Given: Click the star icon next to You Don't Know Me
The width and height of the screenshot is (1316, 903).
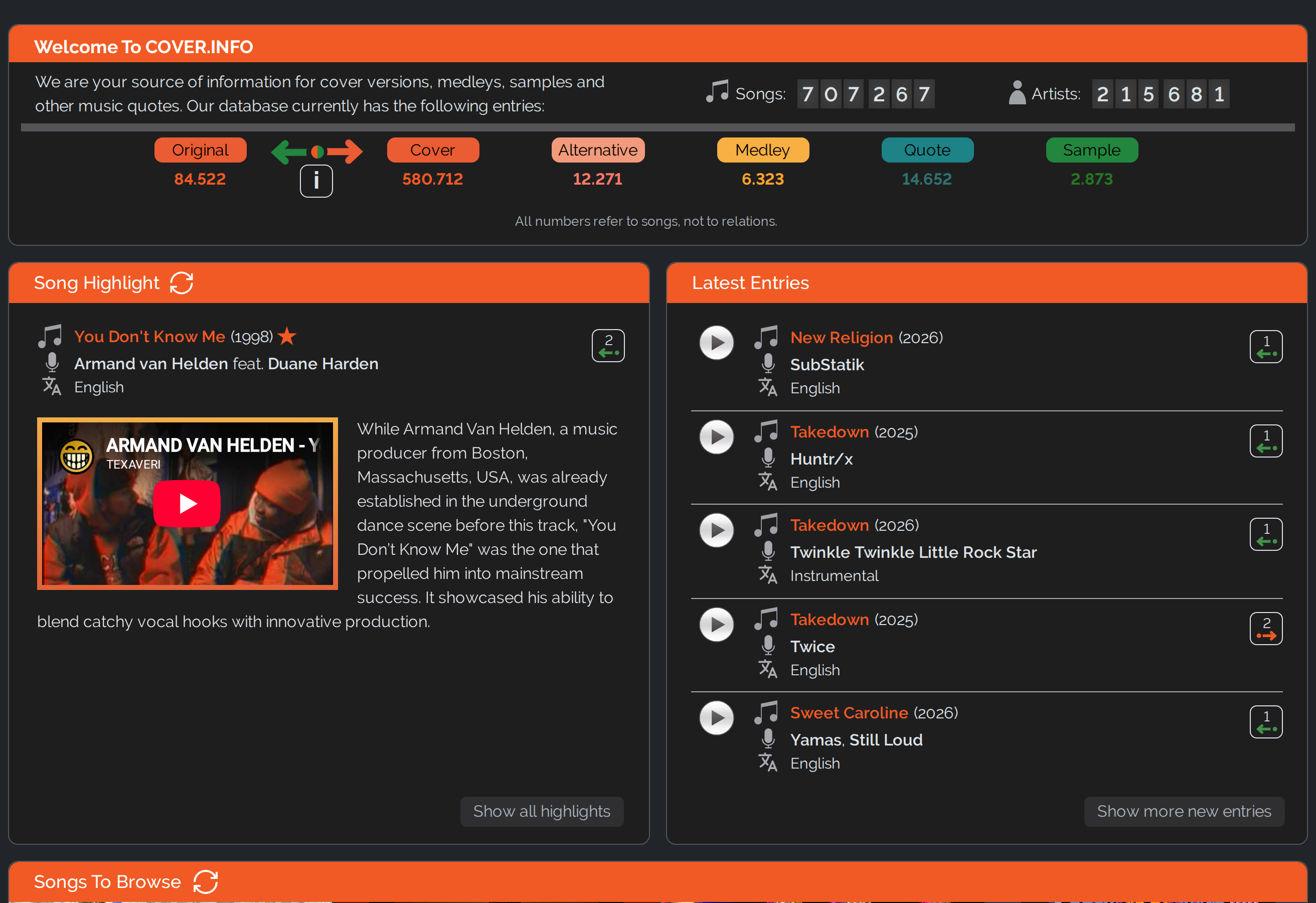Looking at the screenshot, I should (287, 336).
